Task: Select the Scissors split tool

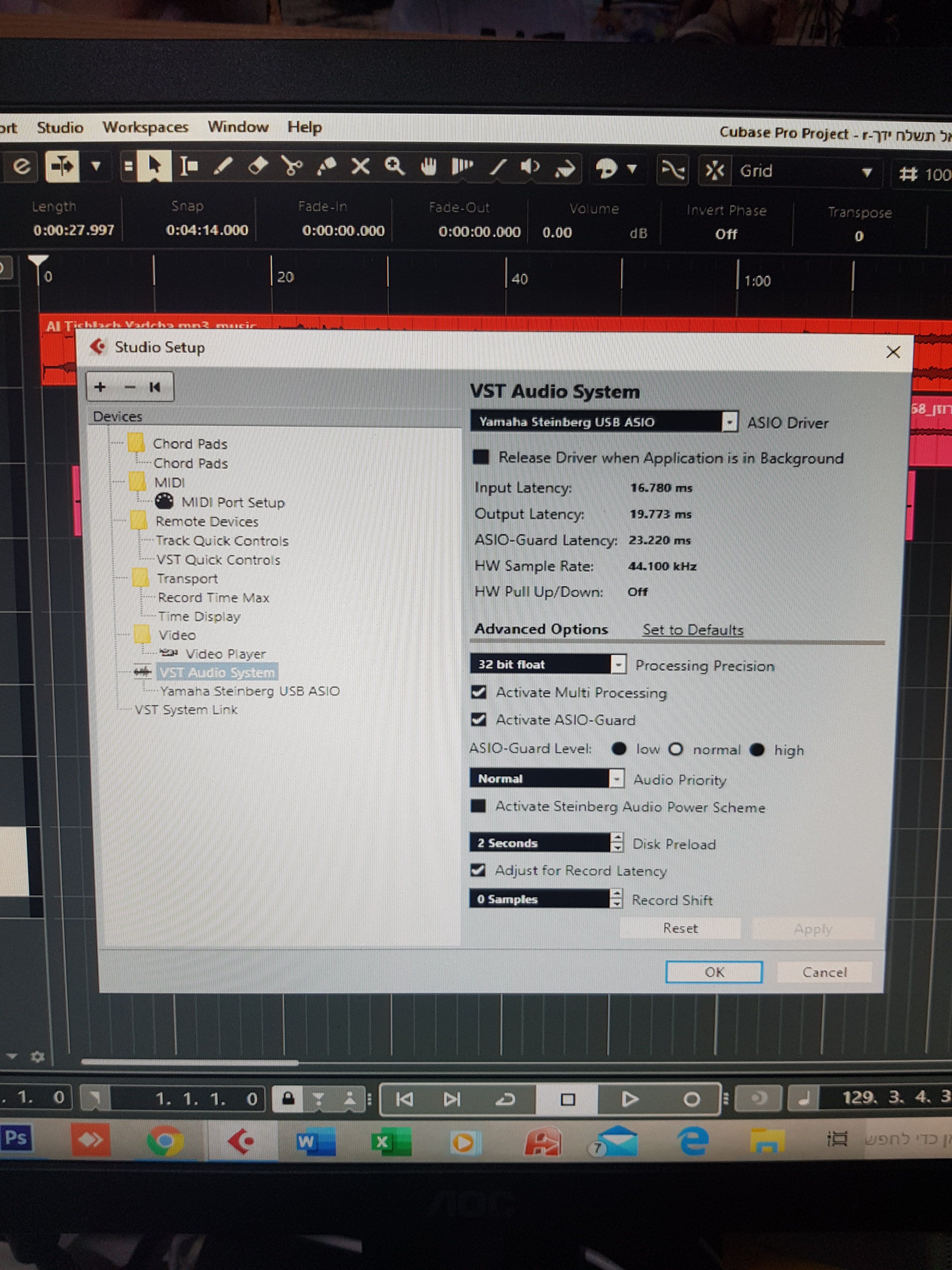Action: click(292, 167)
